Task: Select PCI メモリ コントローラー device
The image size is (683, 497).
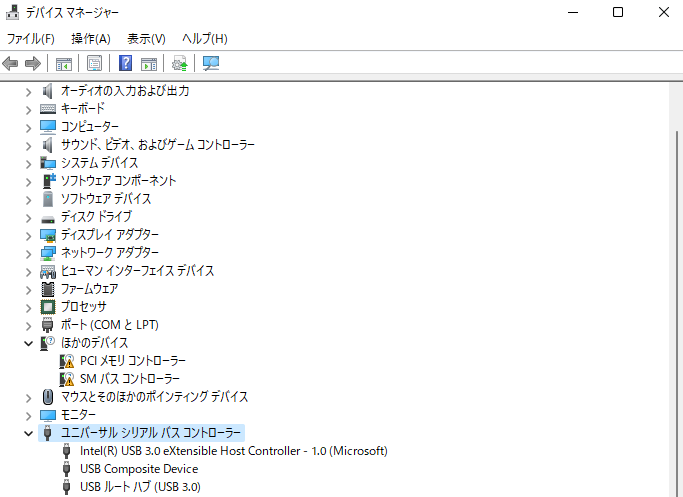Action: pyautogui.click(x=133, y=361)
